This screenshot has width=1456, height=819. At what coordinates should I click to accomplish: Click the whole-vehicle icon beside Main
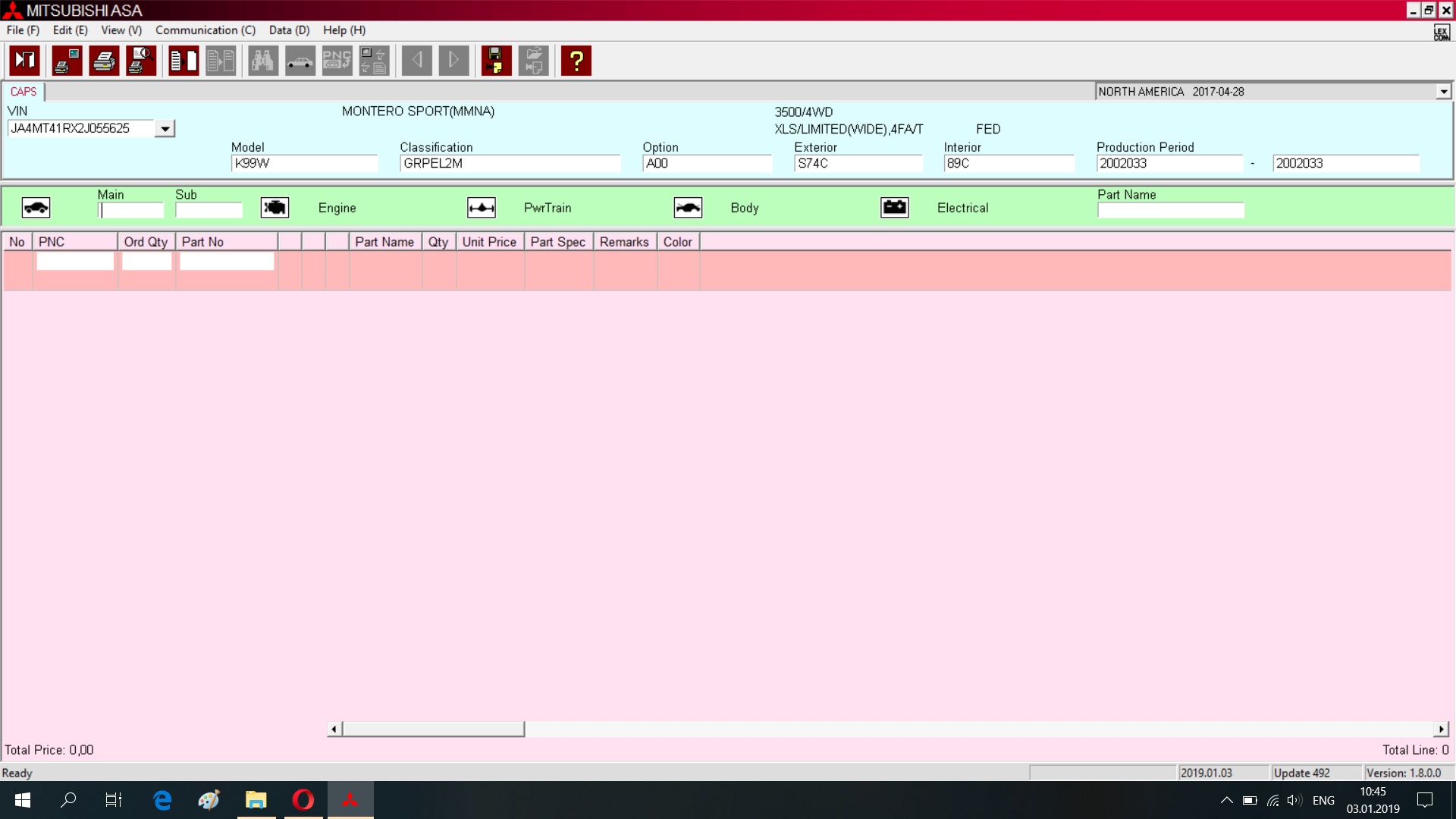click(36, 208)
